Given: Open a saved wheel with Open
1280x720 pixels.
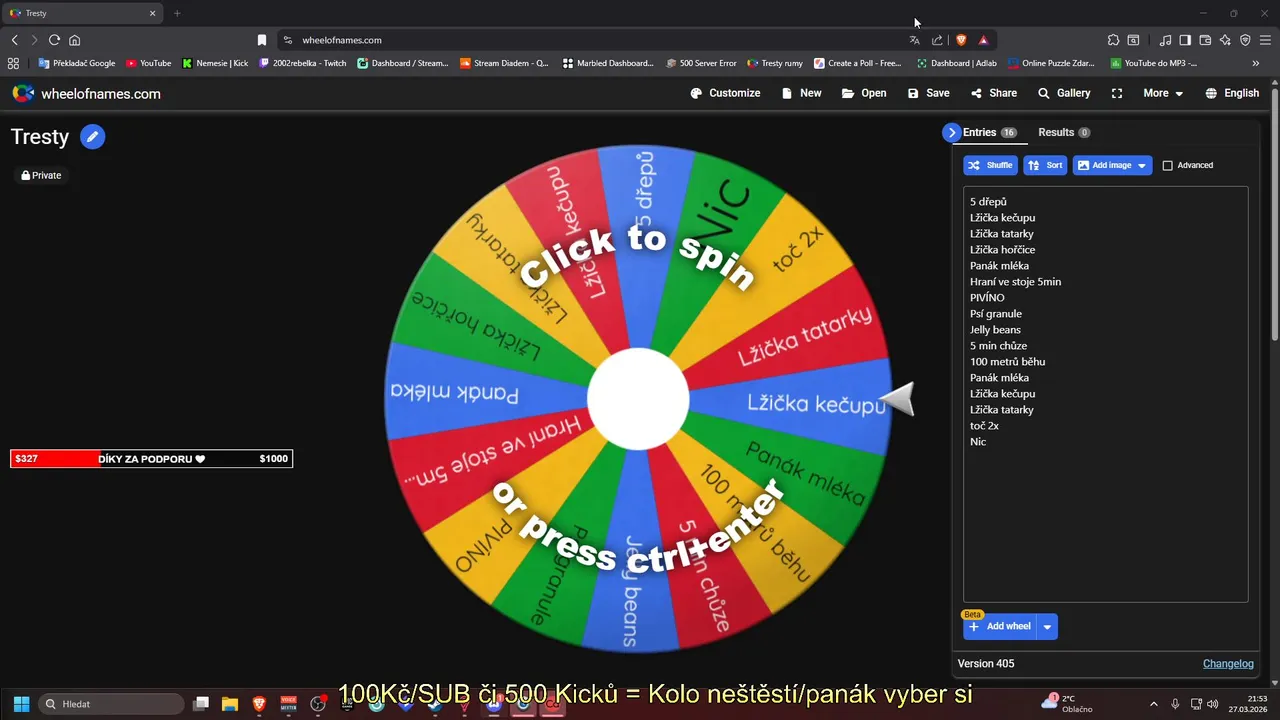Looking at the screenshot, I should click(864, 93).
